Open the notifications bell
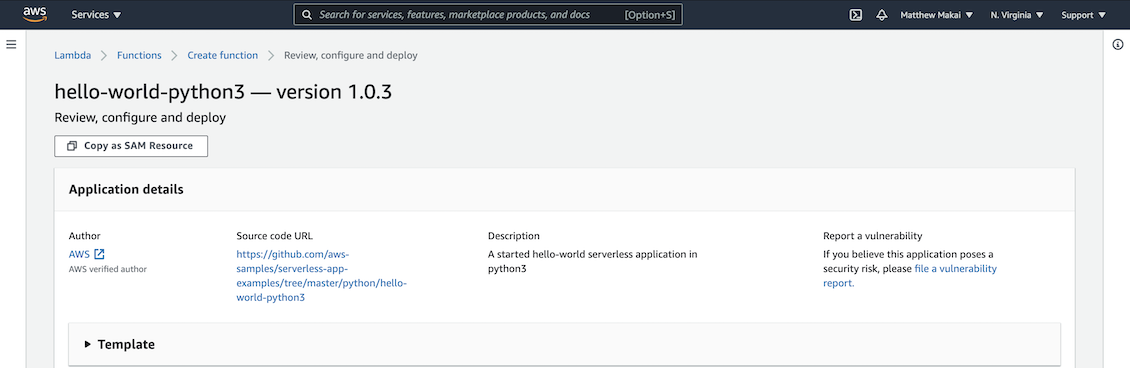The width and height of the screenshot is (1130, 368). (x=881, y=14)
